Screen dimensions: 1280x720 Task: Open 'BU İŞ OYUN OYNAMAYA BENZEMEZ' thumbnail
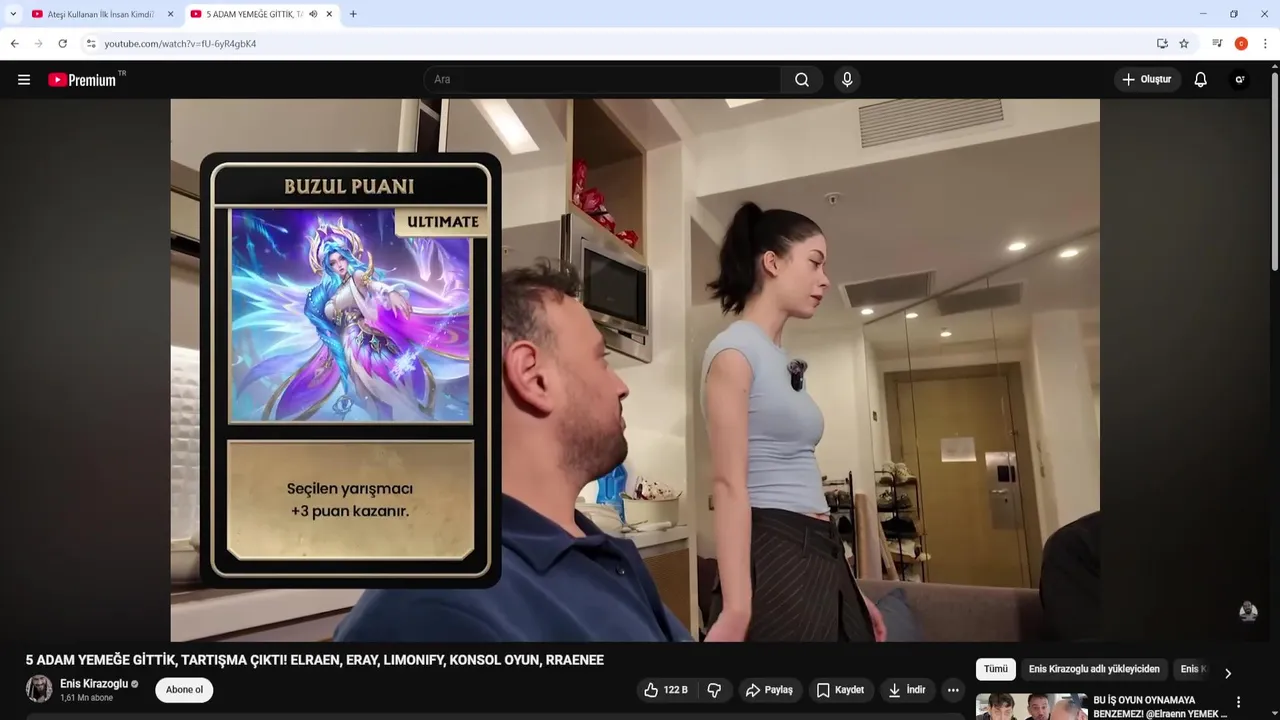coord(1031,706)
